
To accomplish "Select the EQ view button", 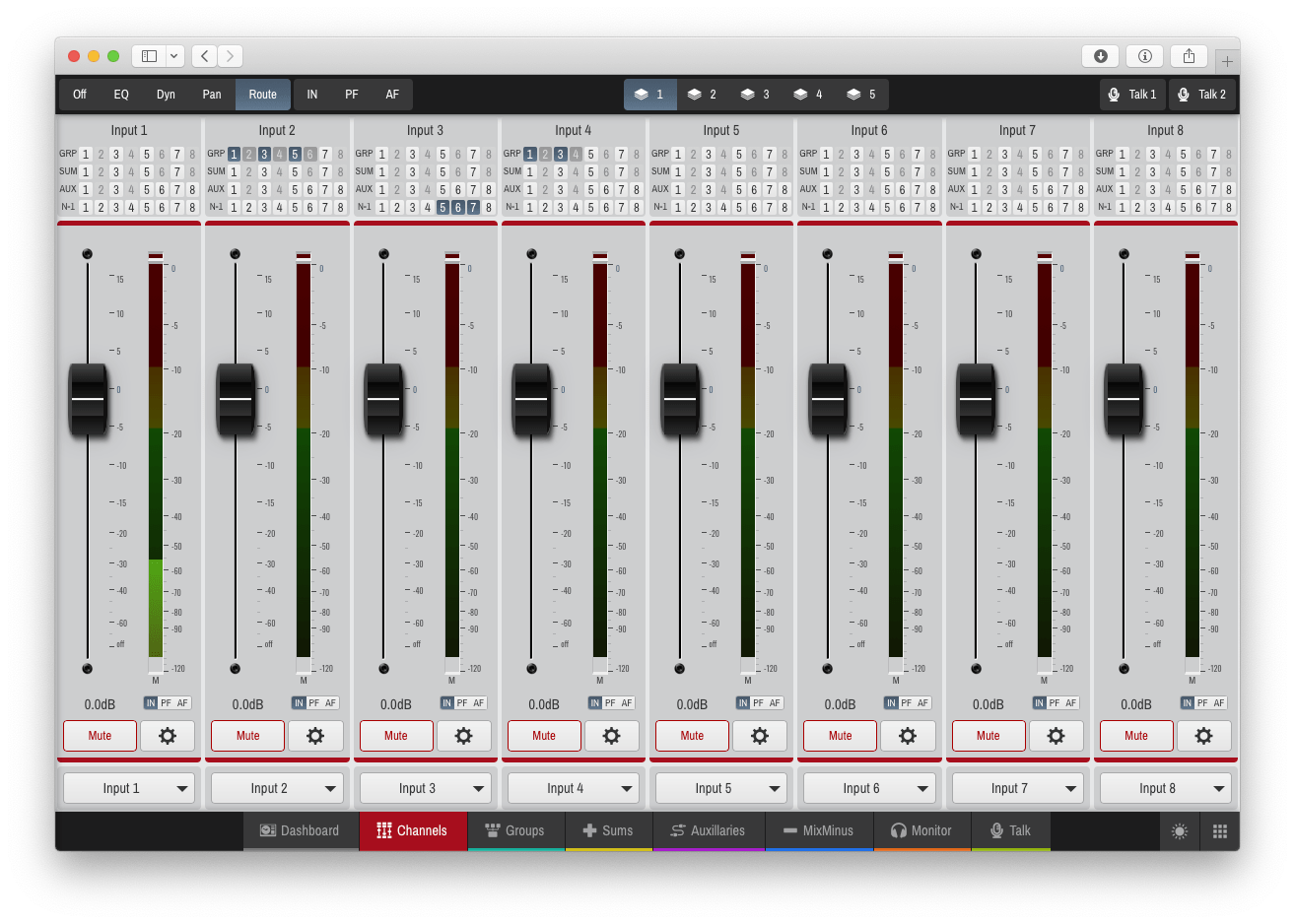I will click(x=121, y=95).
